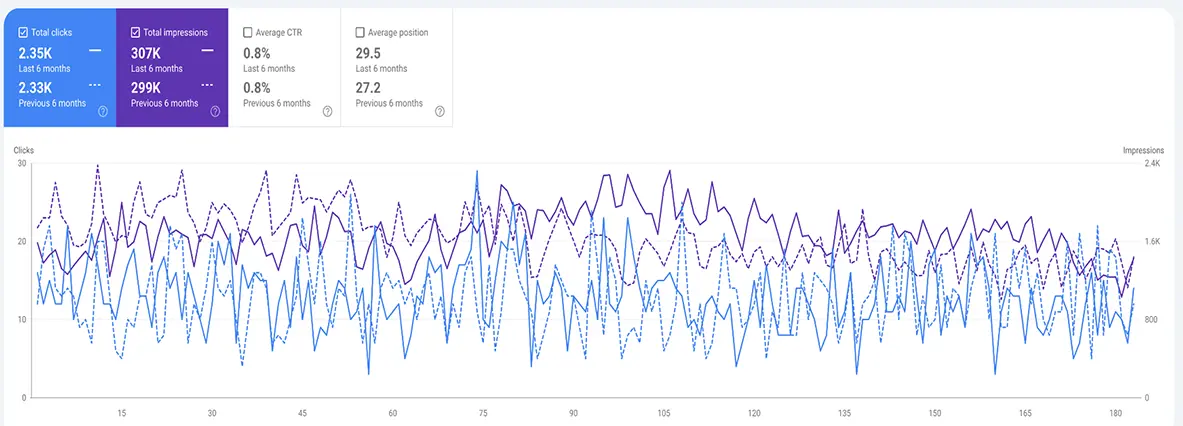Open help icon in Total impressions card
The image size is (1183, 426).
point(214,112)
